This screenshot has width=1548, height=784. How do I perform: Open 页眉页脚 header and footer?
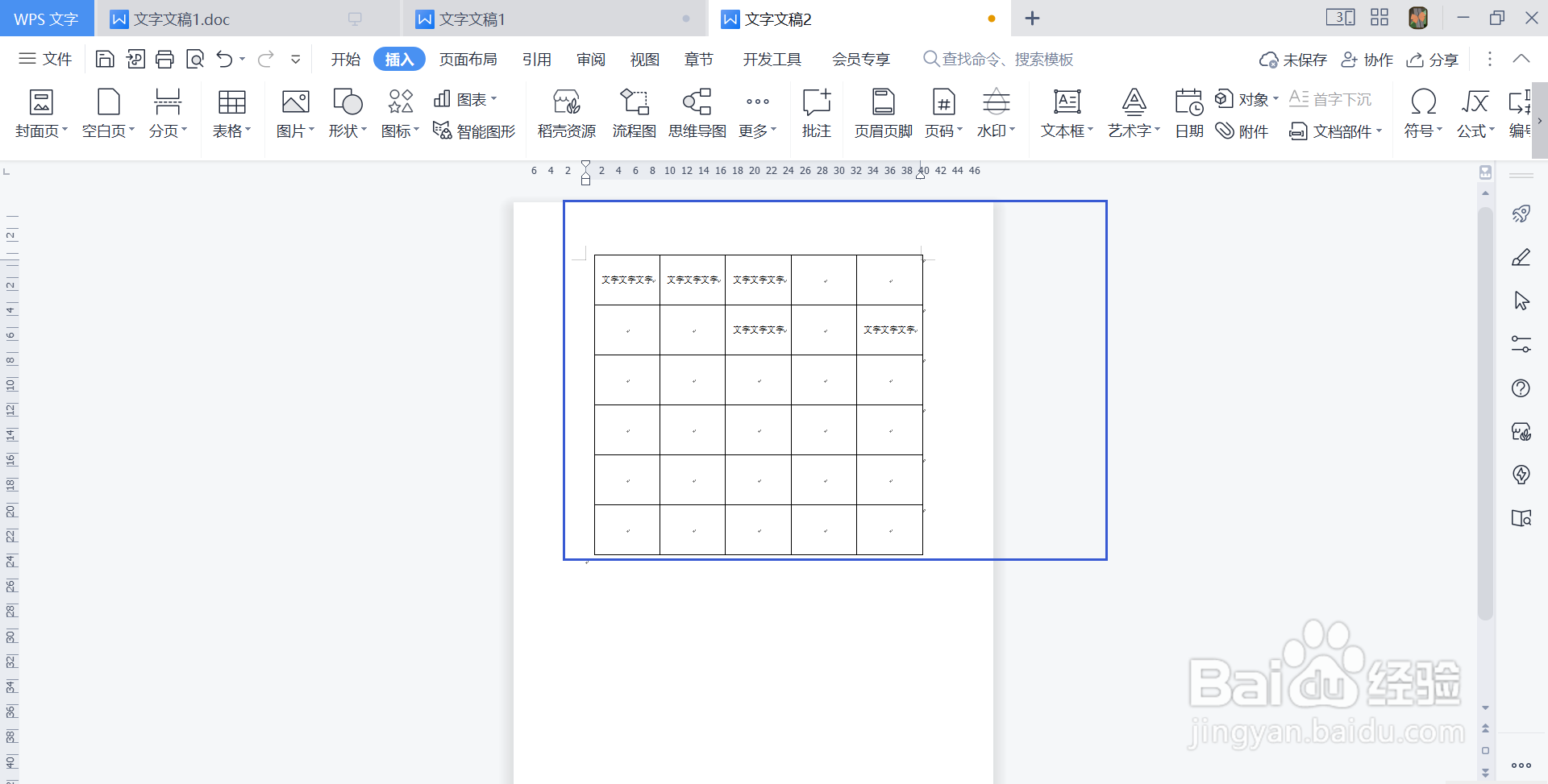[x=884, y=114]
